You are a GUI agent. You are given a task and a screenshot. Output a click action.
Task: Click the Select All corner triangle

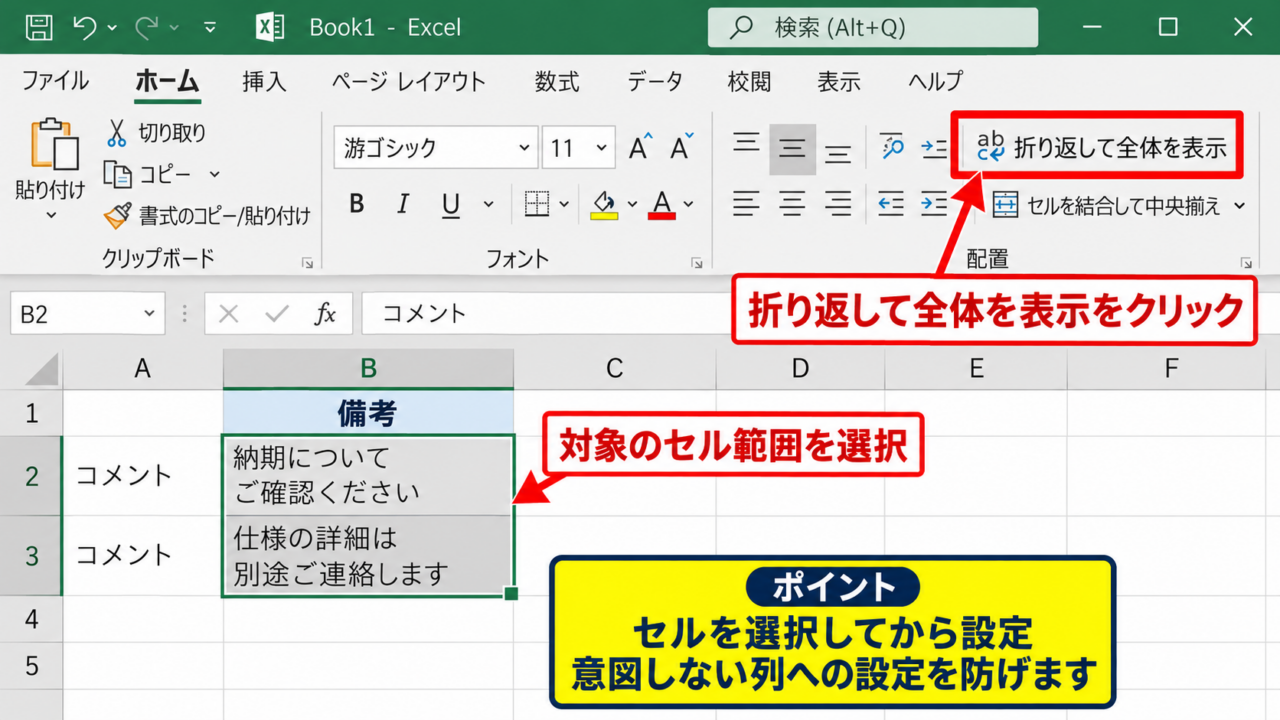click(42, 369)
